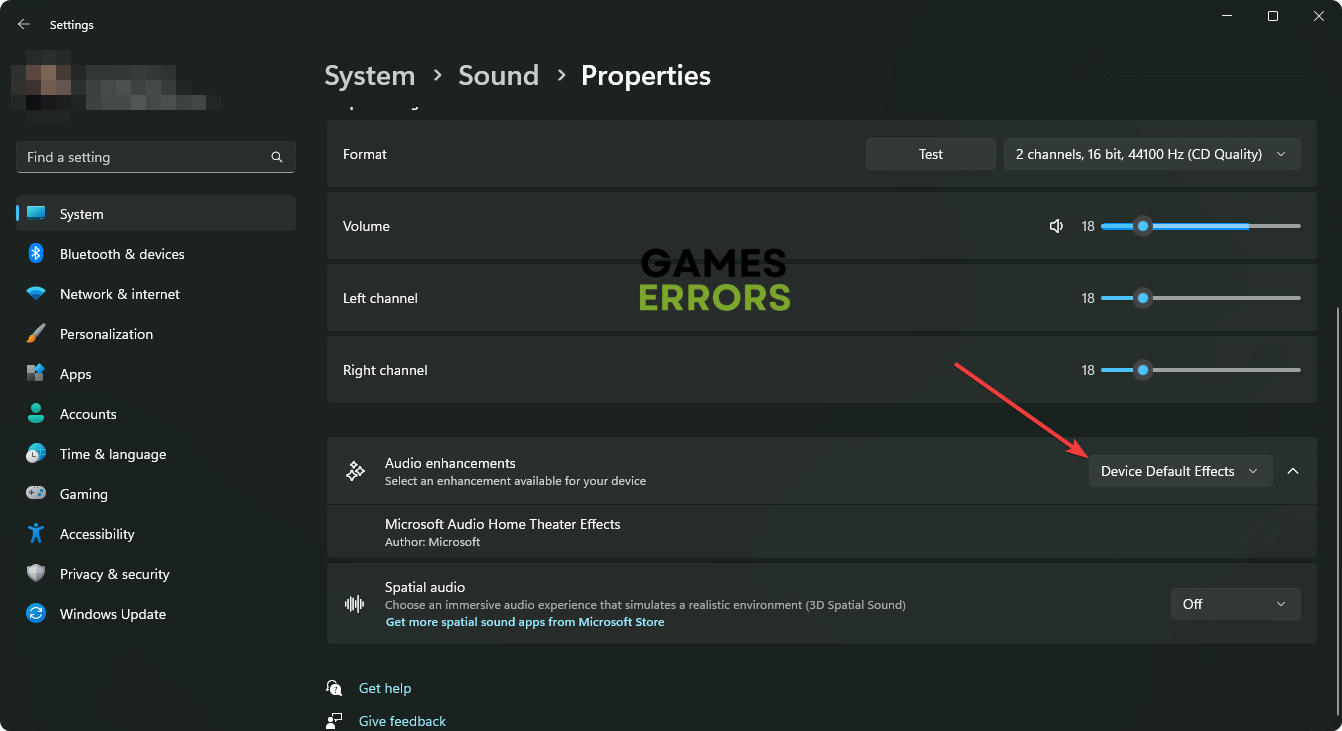Collapse the Audio enhancements section

(x=1293, y=471)
